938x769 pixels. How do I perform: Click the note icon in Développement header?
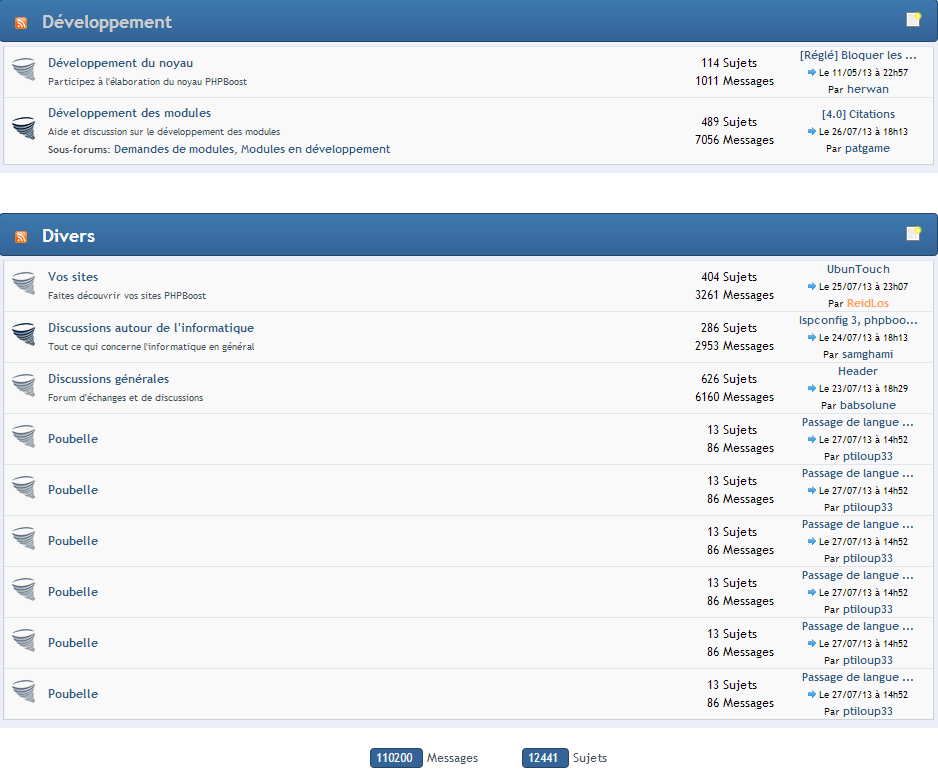913,19
